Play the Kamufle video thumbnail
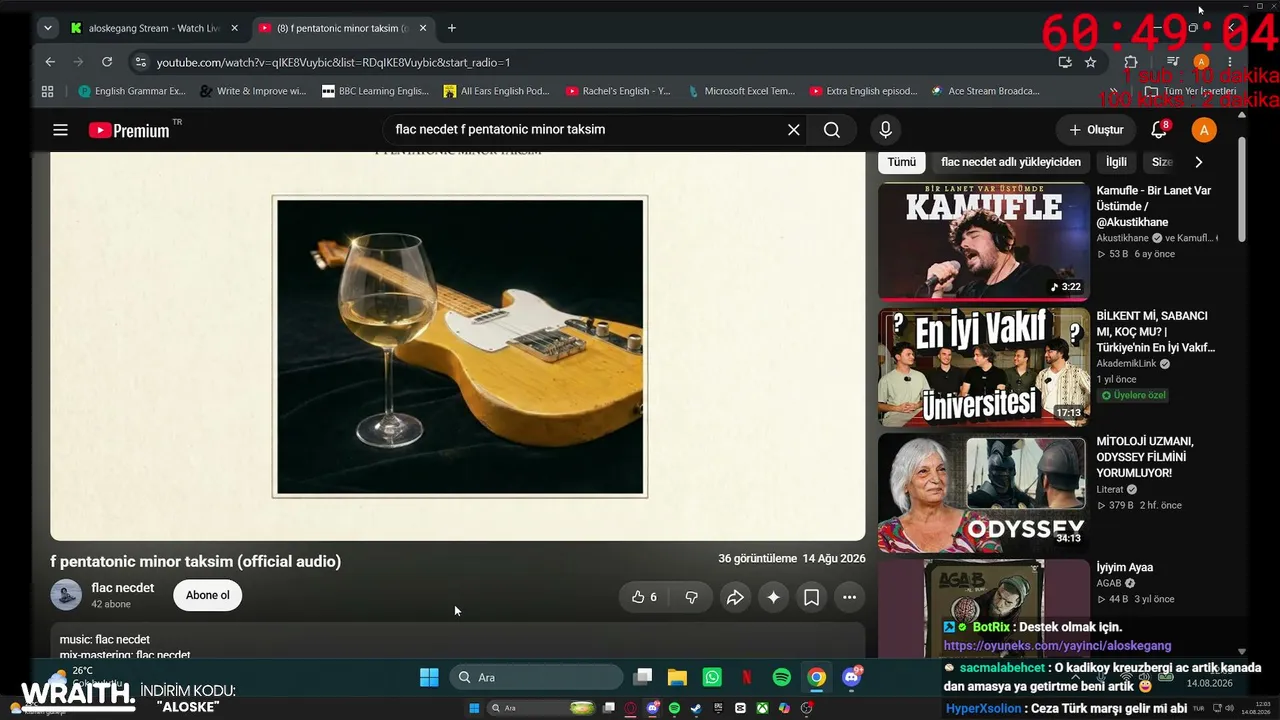1280x720 pixels. pos(984,241)
